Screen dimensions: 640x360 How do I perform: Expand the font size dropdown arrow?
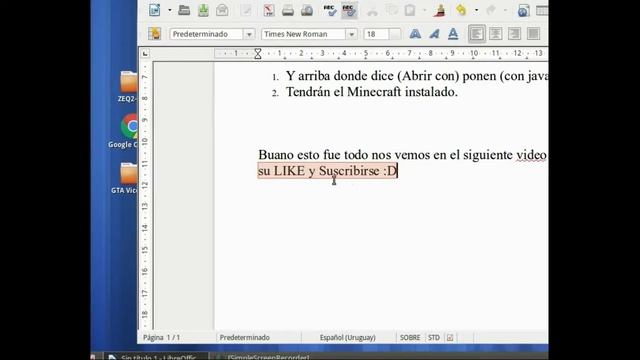(395, 34)
